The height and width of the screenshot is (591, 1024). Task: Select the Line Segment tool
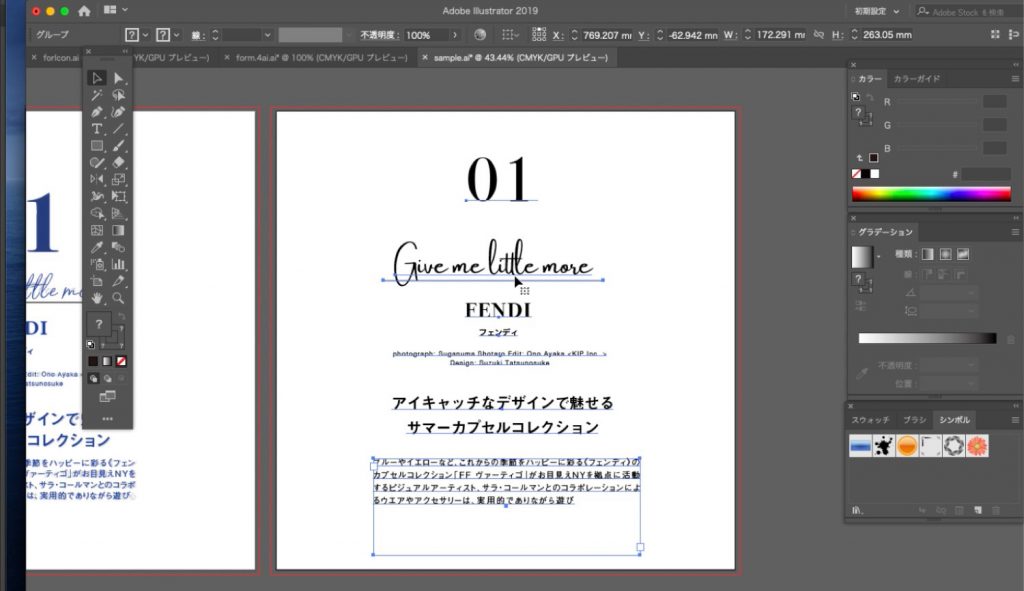(118, 129)
